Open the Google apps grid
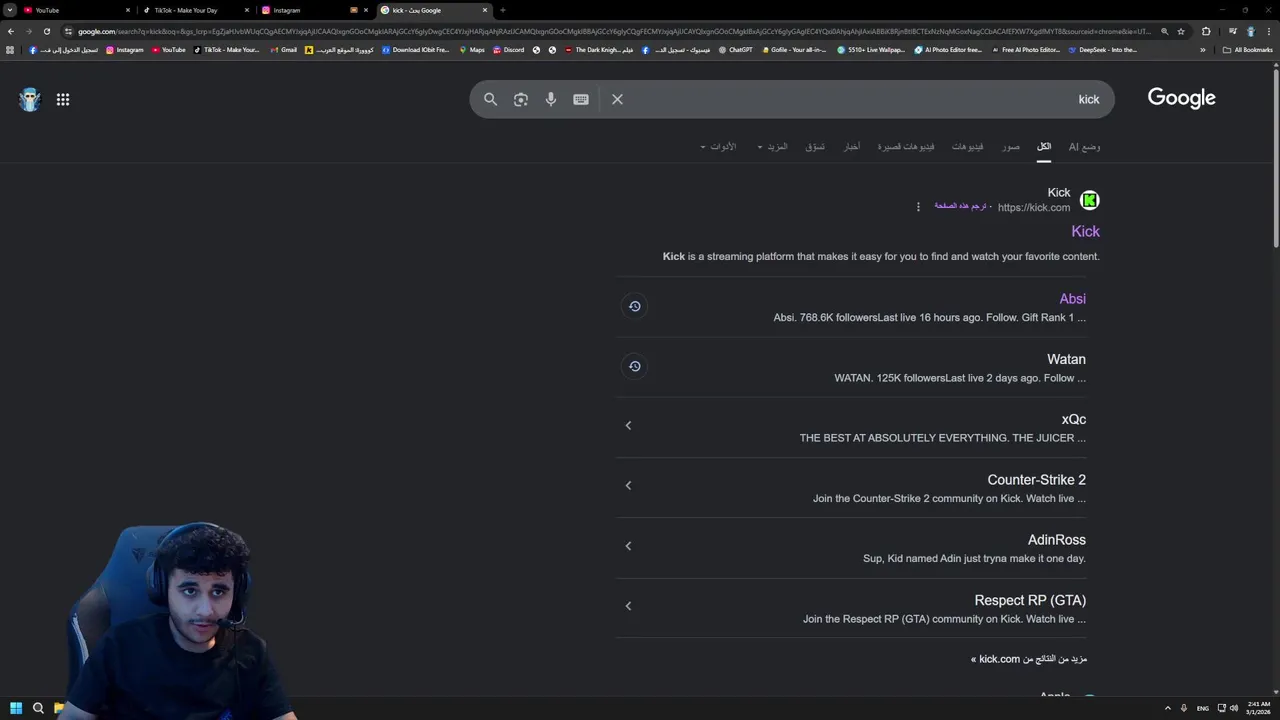Image resolution: width=1280 pixels, height=720 pixels. (x=63, y=99)
